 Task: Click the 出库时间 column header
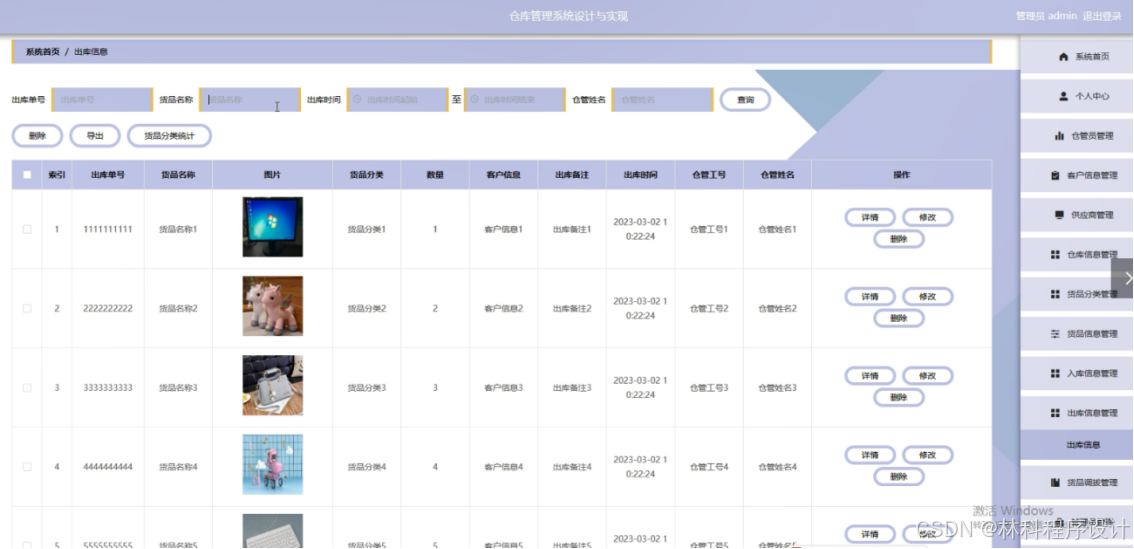[641, 175]
